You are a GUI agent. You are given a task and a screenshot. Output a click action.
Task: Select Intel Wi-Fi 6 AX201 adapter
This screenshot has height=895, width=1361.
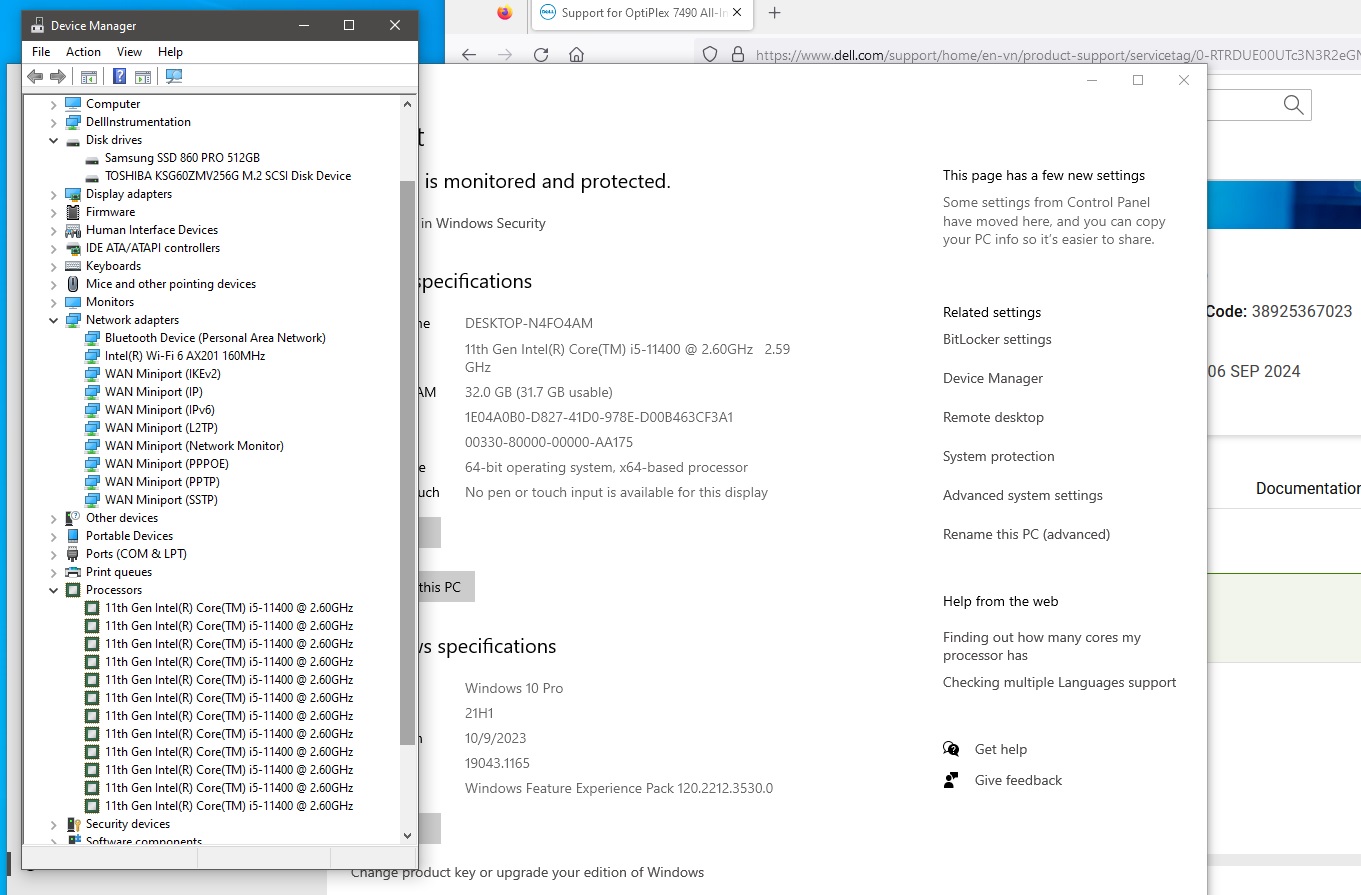click(x=184, y=356)
